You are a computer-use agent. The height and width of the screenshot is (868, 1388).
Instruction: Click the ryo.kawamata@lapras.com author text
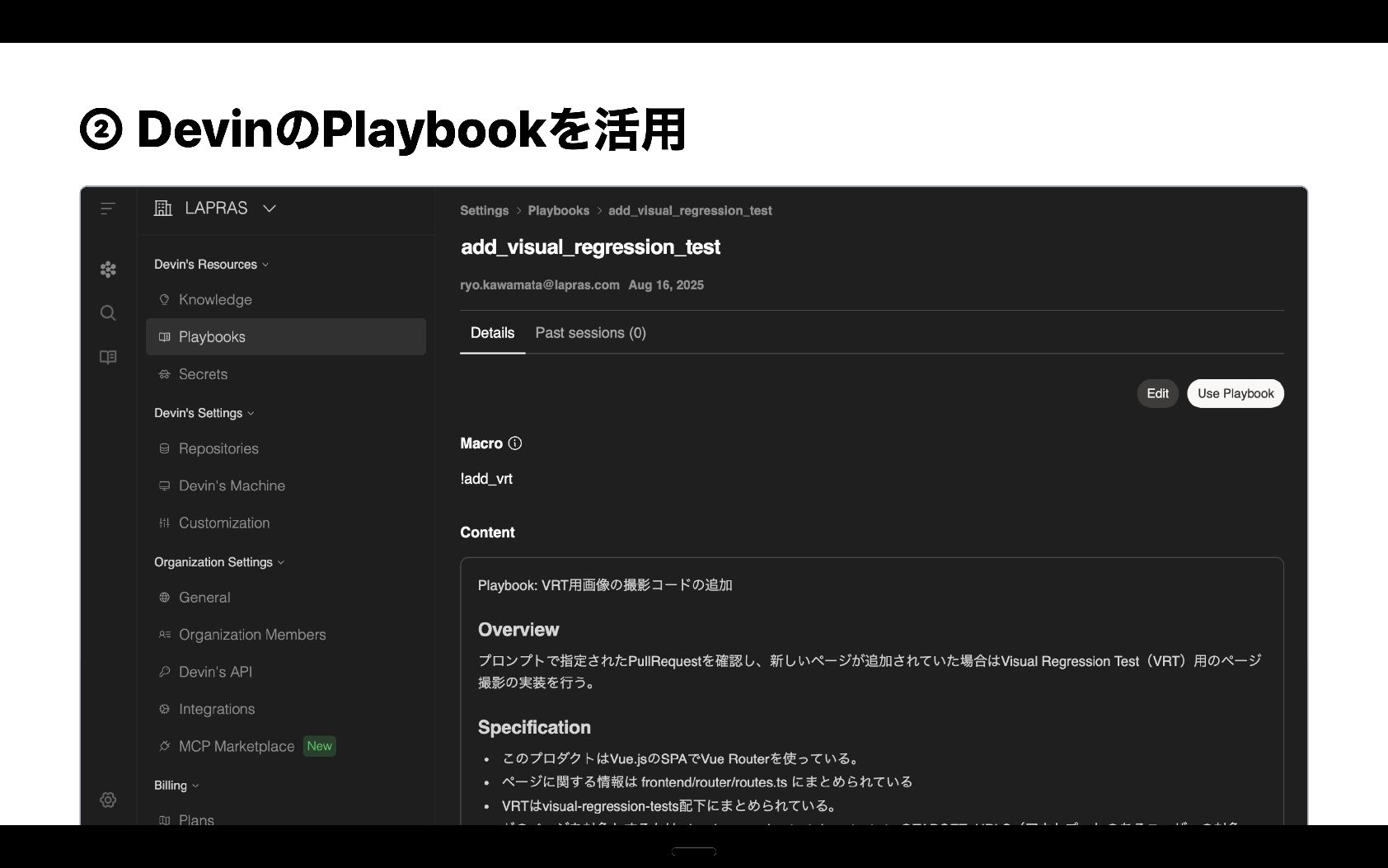pos(540,285)
